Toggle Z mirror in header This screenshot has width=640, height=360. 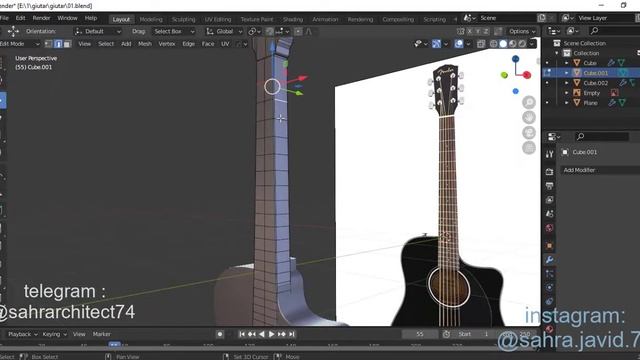click(x=486, y=31)
